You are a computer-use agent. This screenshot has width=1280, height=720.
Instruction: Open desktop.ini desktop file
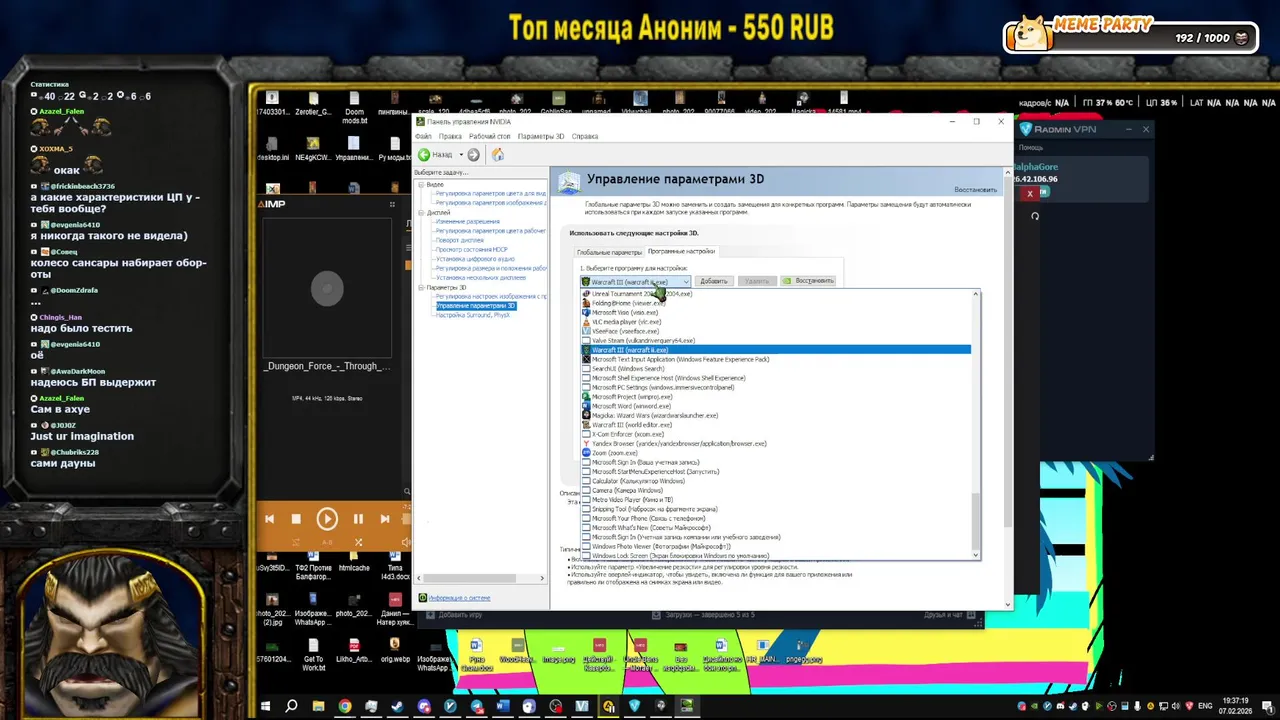point(273,148)
